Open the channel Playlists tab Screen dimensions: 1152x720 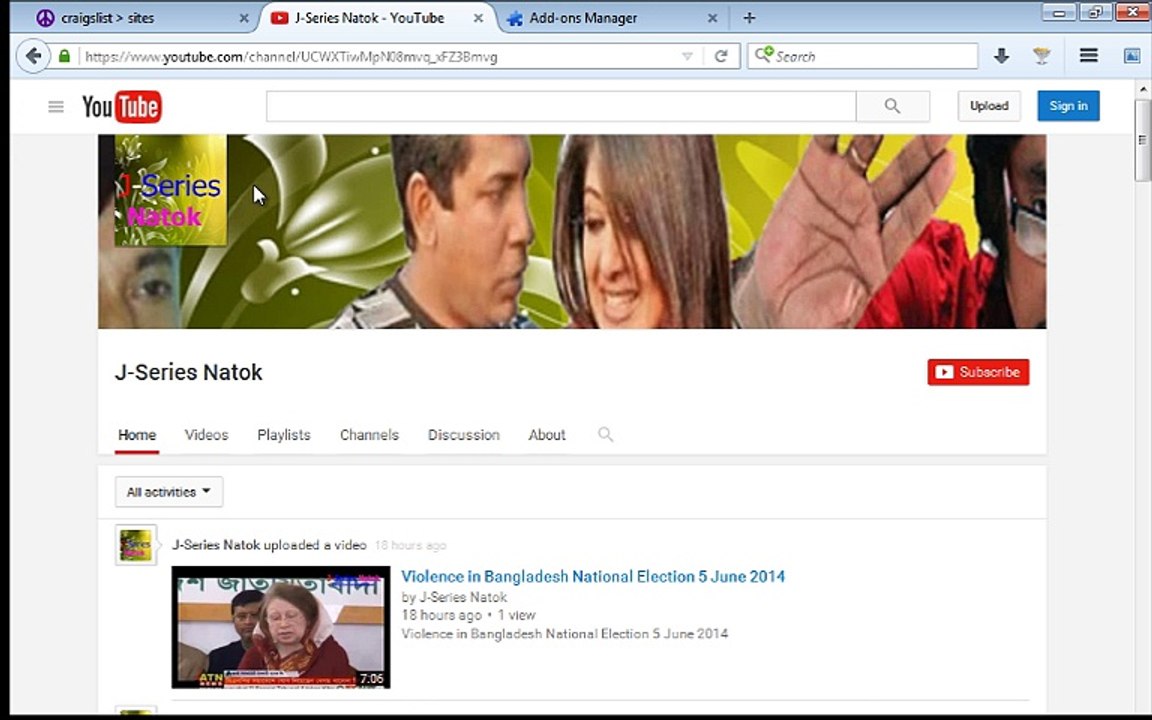[x=284, y=435]
